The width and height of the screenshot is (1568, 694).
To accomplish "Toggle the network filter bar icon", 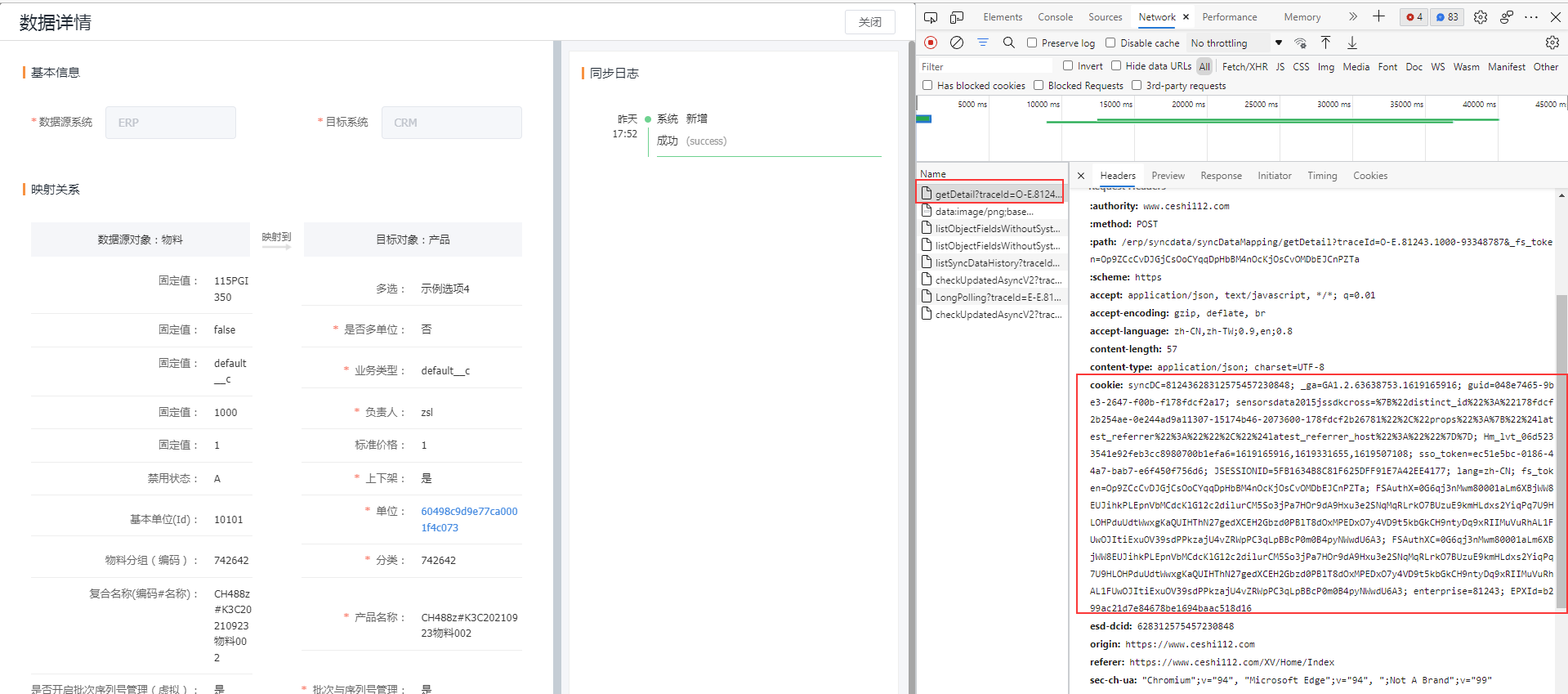I will [x=983, y=43].
